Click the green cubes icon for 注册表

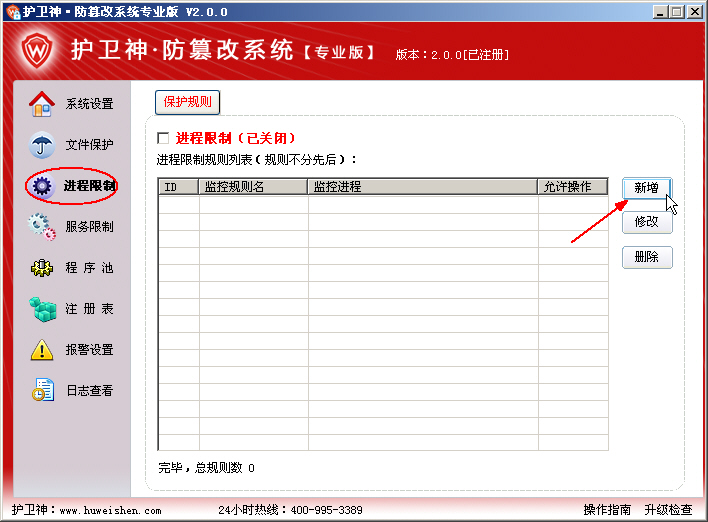click(43, 309)
